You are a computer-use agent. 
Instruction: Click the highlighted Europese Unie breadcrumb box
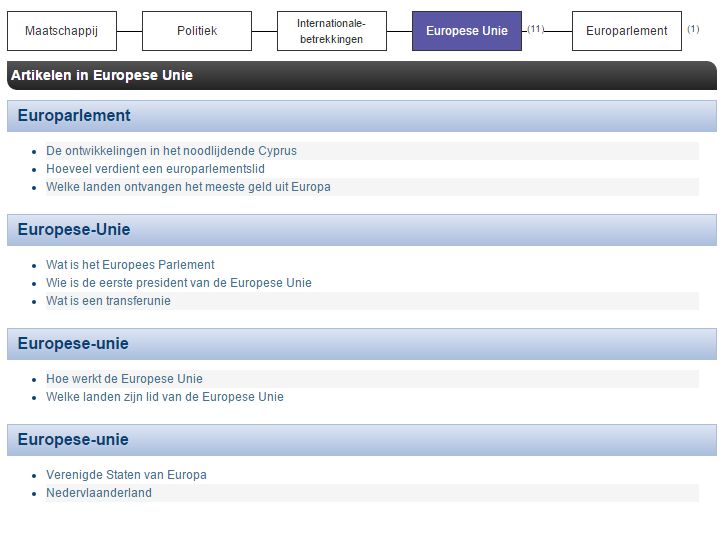coord(466,31)
